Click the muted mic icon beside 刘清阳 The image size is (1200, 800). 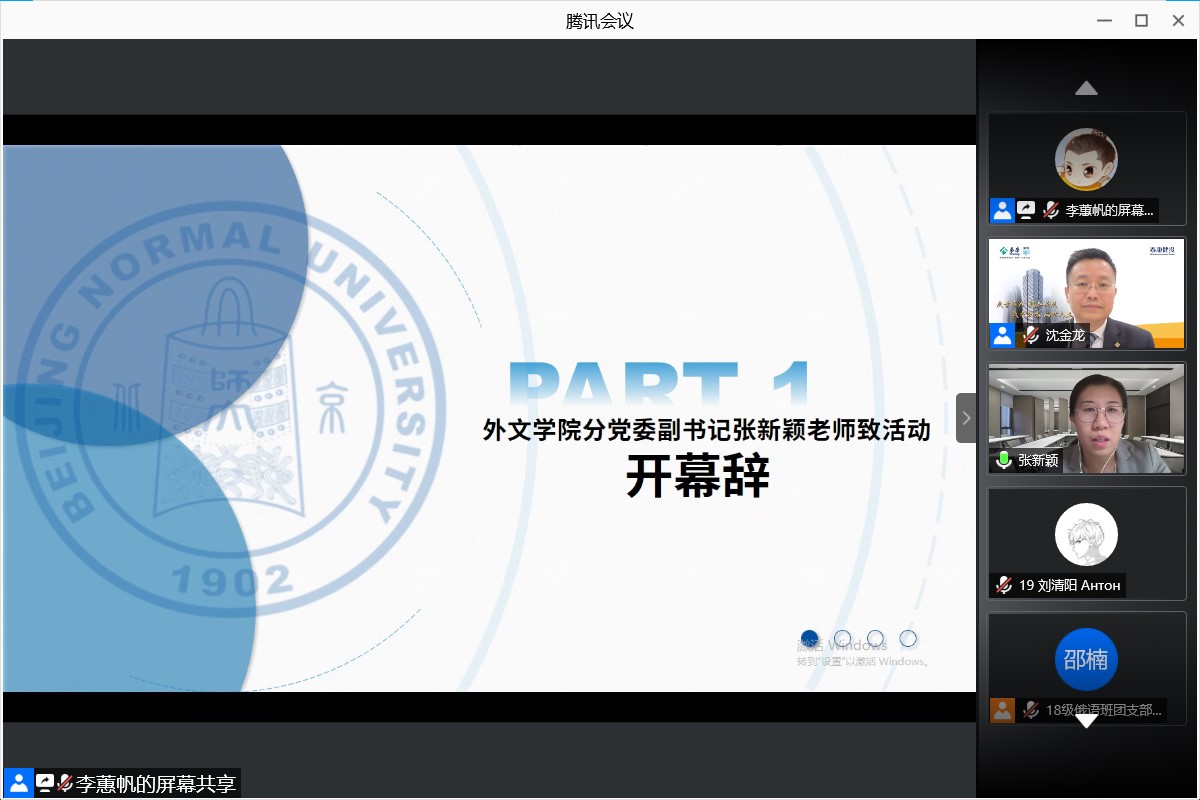[x=1003, y=585]
